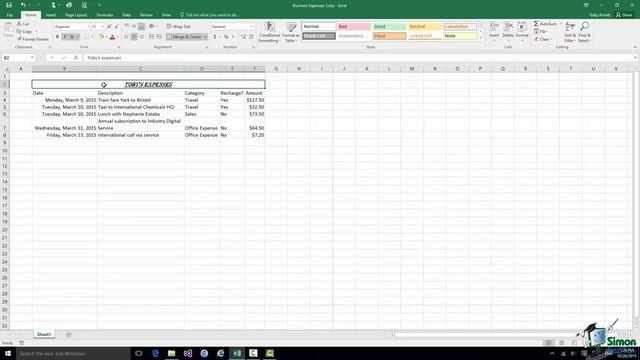Image resolution: width=640 pixels, height=360 pixels.
Task: Switch to the View tab
Action: tap(166, 15)
